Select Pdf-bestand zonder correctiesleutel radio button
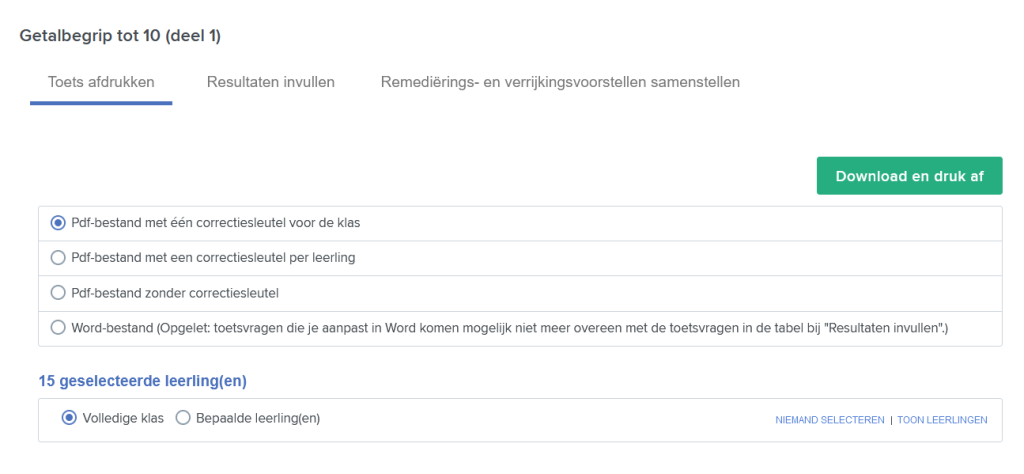This screenshot has height=474, width=1024. [x=58, y=293]
